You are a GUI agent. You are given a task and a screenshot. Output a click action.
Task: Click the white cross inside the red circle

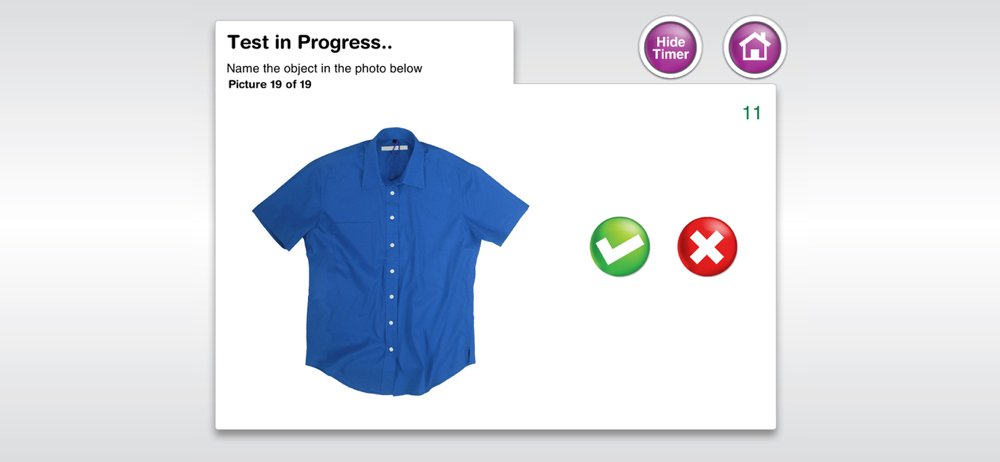coord(707,247)
